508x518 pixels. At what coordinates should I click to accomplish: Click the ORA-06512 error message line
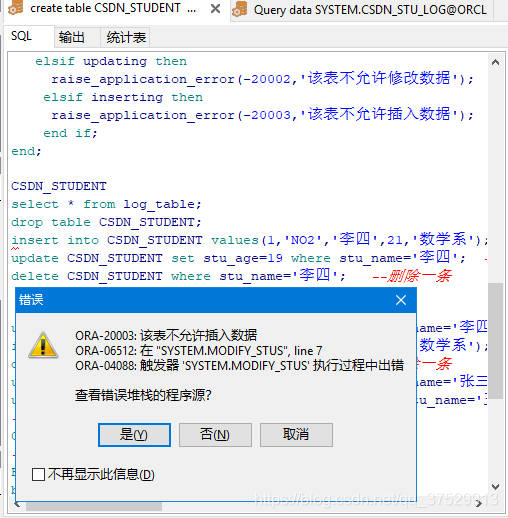tap(199, 351)
